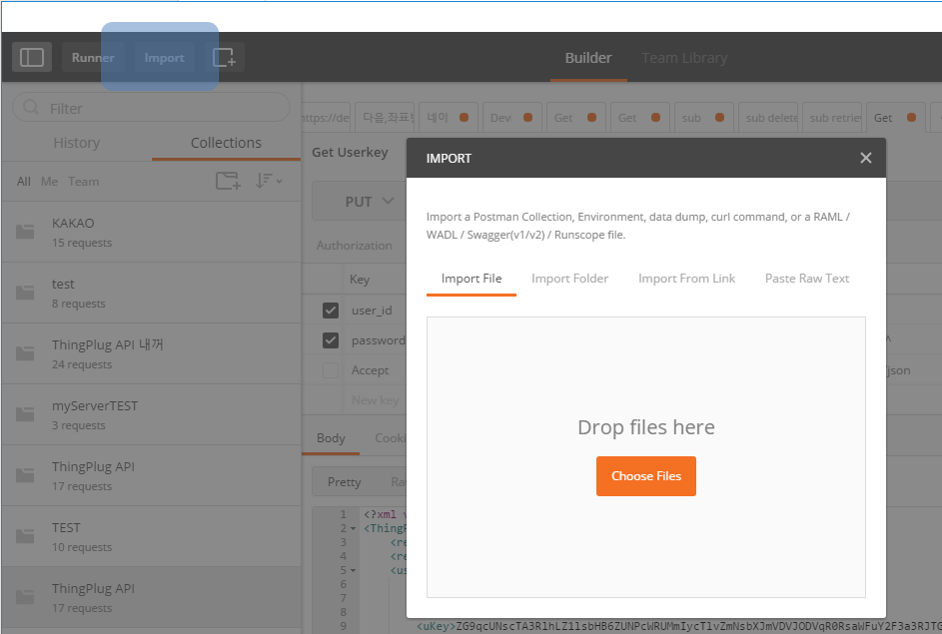Switch to the Dev request tab
942x634 pixels.
(512, 118)
